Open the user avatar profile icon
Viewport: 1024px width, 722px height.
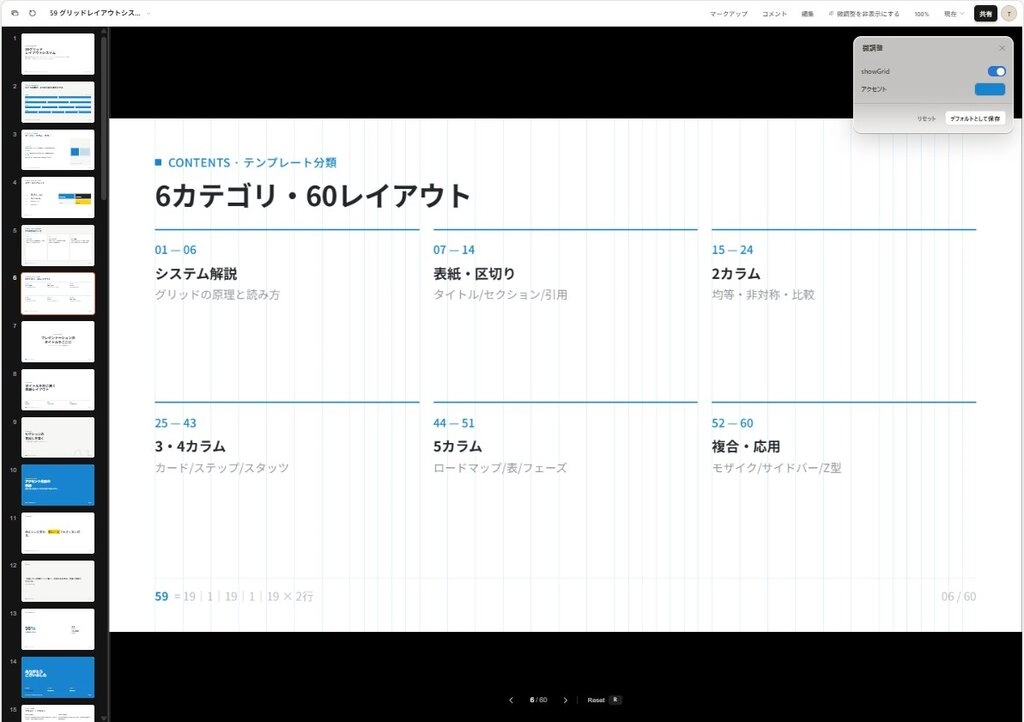pos(1009,14)
